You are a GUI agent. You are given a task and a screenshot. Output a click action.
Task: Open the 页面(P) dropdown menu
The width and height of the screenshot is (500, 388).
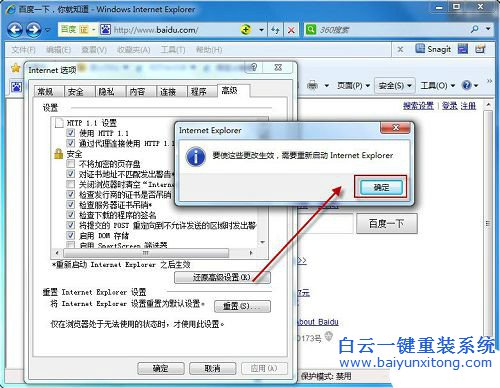click(x=353, y=86)
